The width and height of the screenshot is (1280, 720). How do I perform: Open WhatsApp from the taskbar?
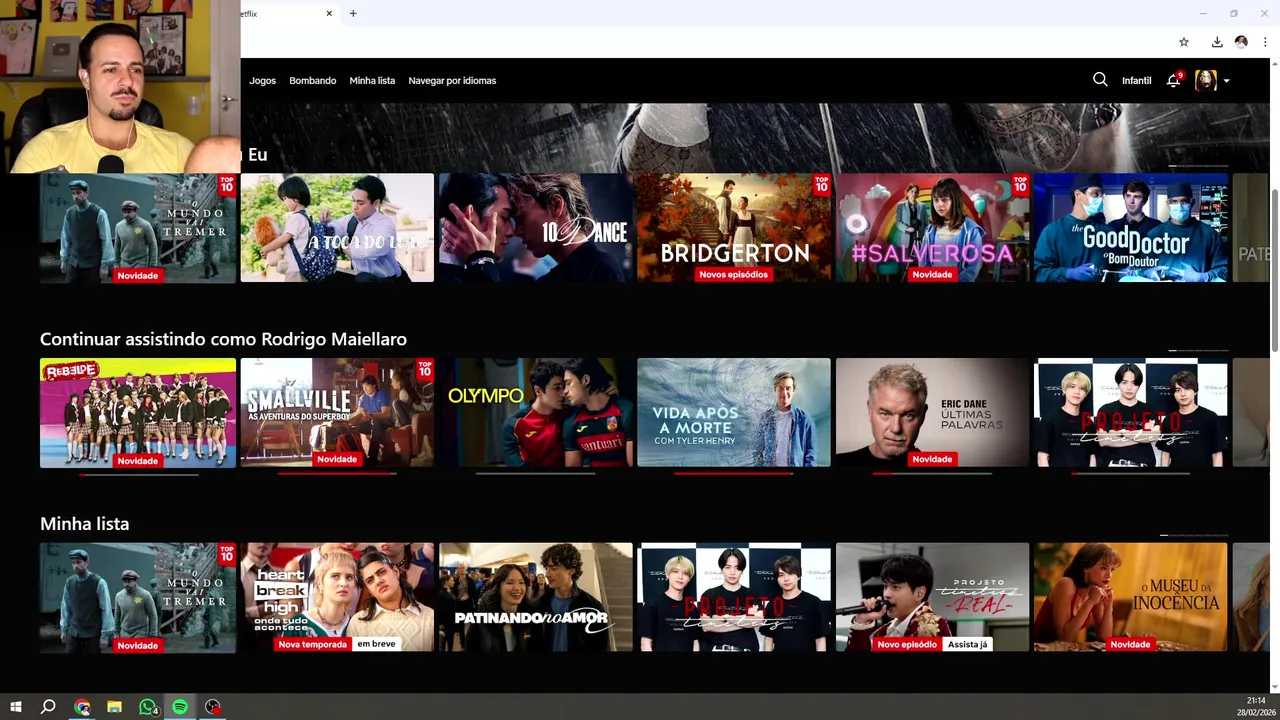[x=148, y=707]
